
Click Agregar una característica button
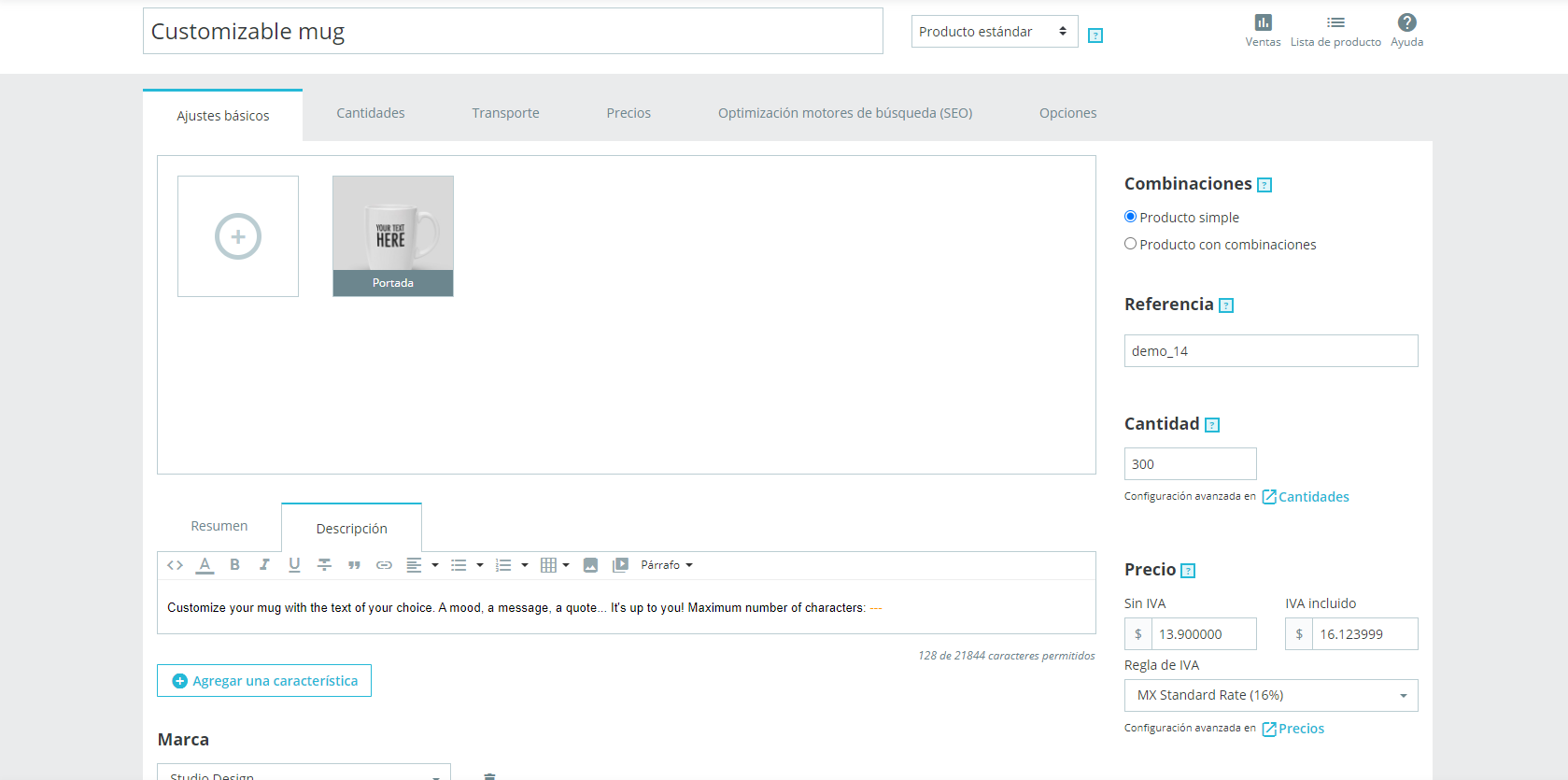(264, 681)
